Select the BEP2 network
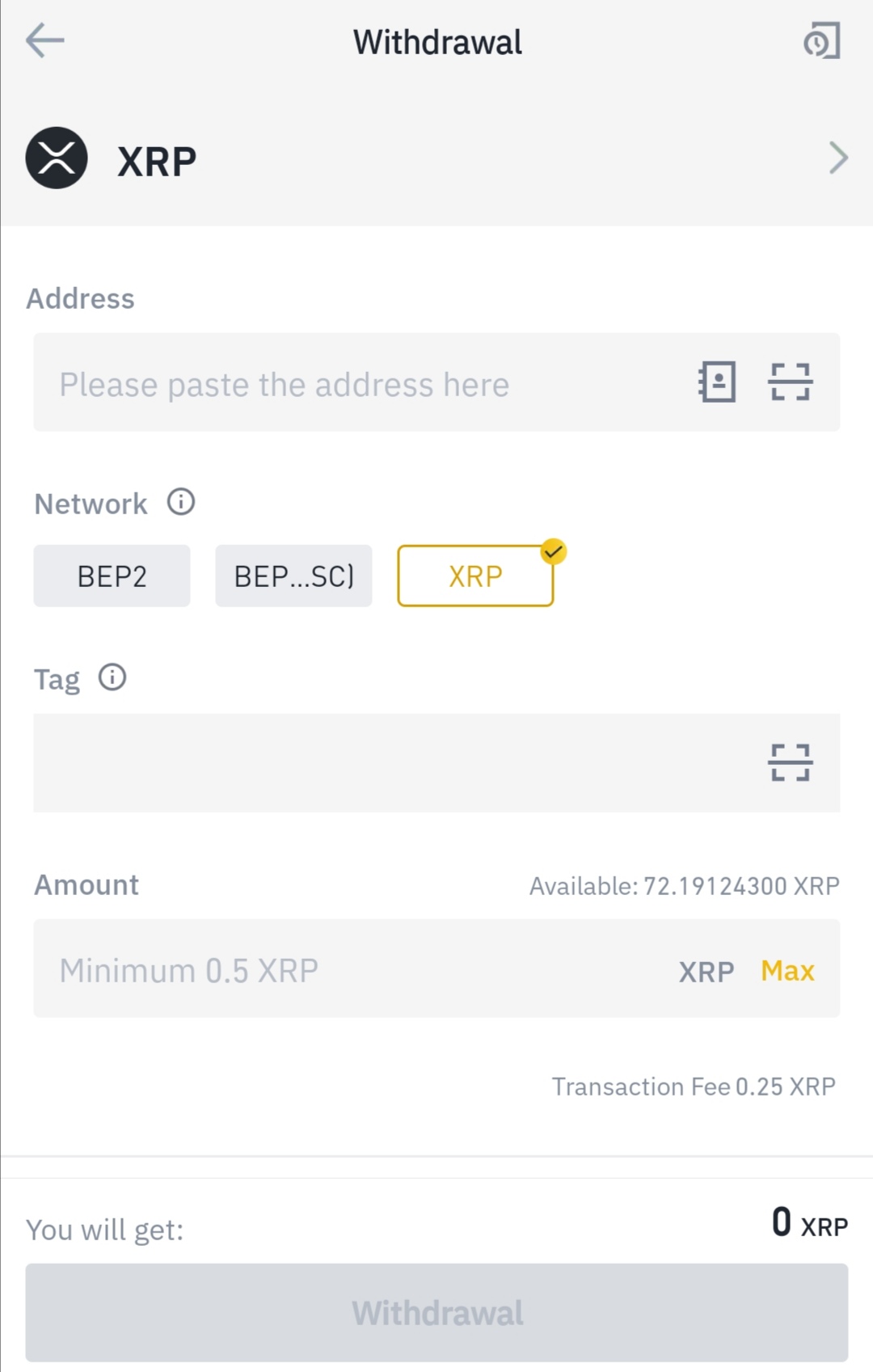The height and width of the screenshot is (1372, 873). coord(112,576)
